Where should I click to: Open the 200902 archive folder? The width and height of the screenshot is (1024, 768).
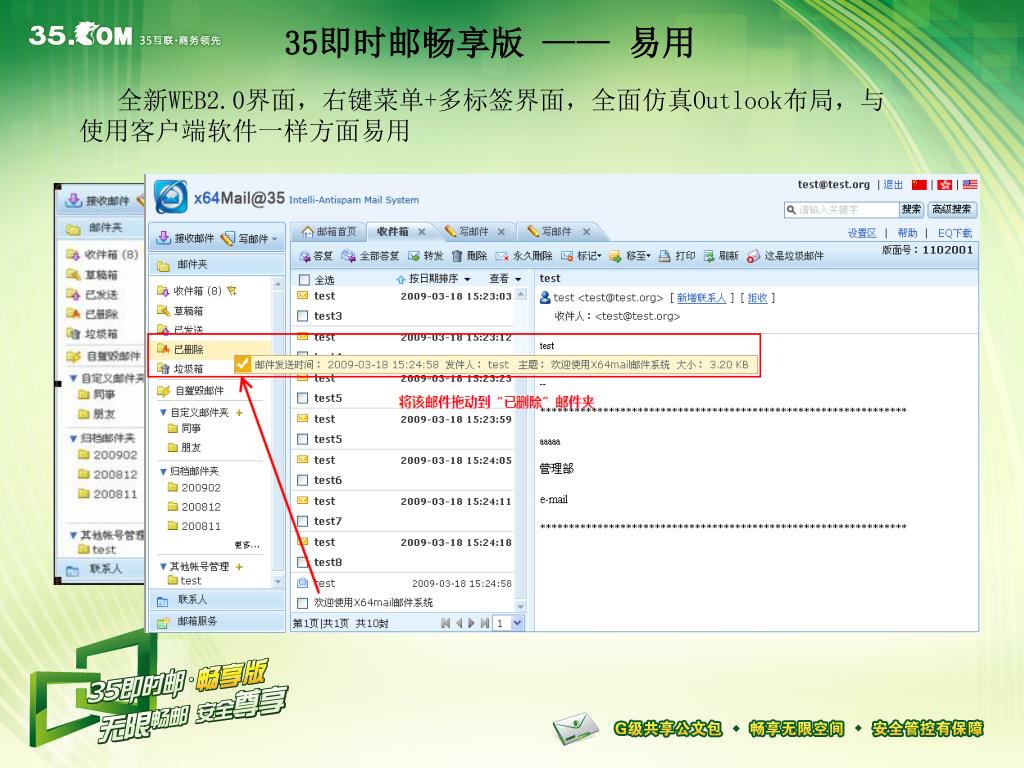(195, 488)
